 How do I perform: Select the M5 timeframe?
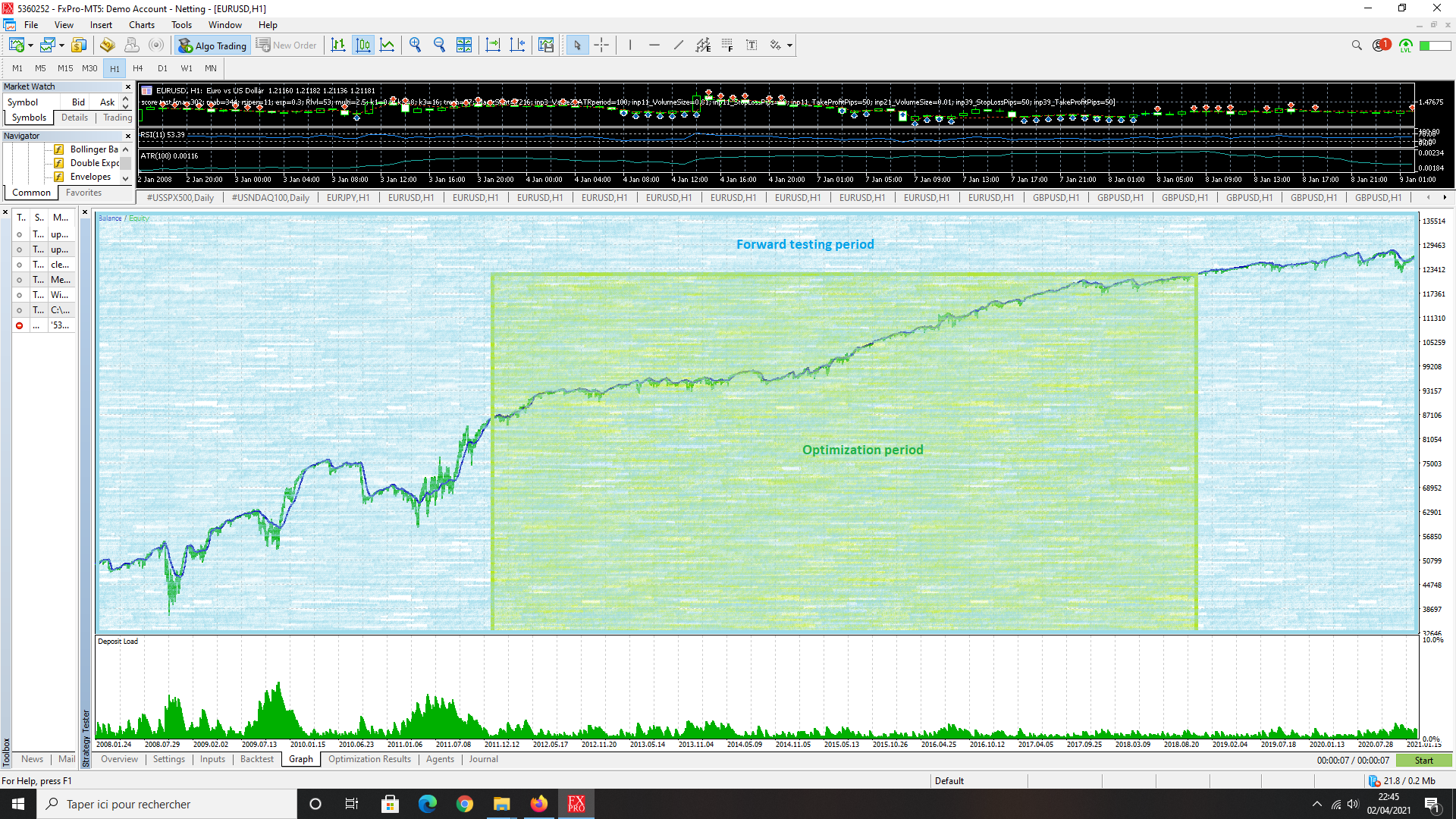pyautogui.click(x=41, y=68)
